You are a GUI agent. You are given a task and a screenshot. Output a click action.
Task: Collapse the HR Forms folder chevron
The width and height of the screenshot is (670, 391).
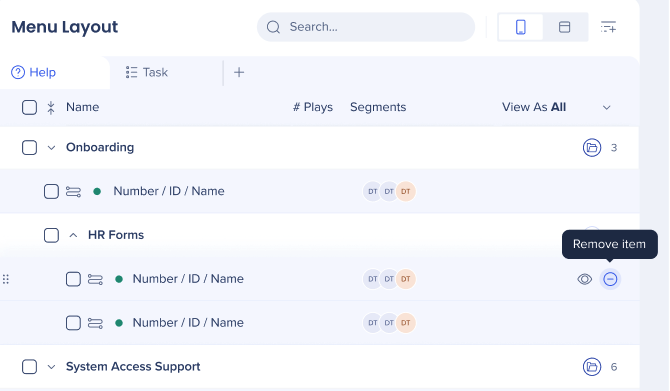73,235
